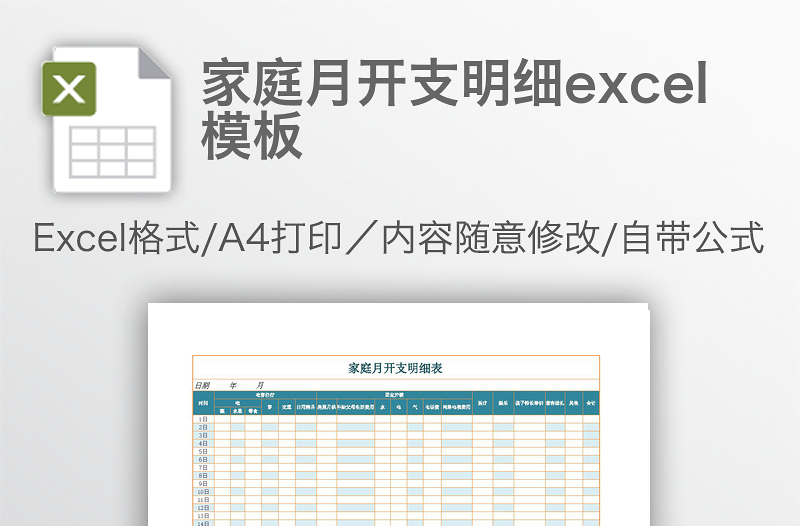Select the 时间 column header
The image size is (800, 526).
coord(203,402)
